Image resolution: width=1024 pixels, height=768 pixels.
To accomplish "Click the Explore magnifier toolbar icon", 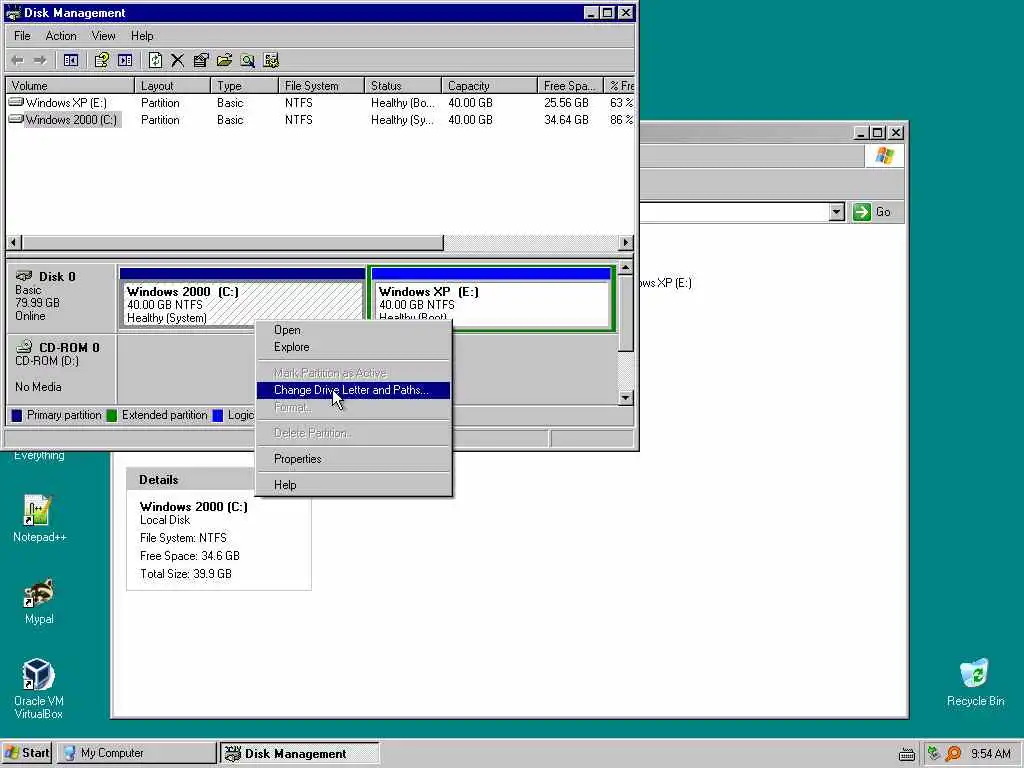I will point(248,61).
